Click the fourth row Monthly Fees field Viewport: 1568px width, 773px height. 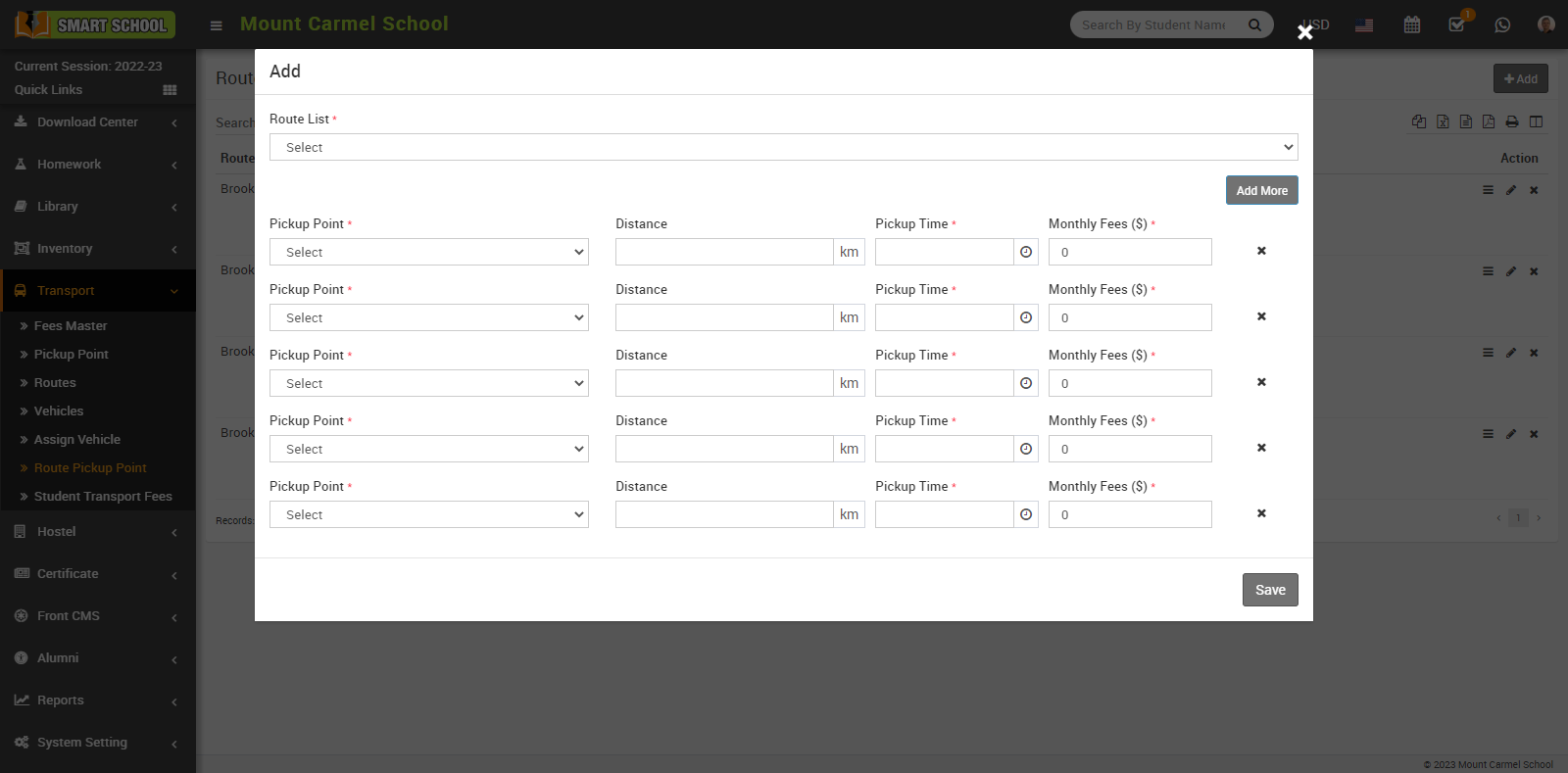(x=1130, y=449)
